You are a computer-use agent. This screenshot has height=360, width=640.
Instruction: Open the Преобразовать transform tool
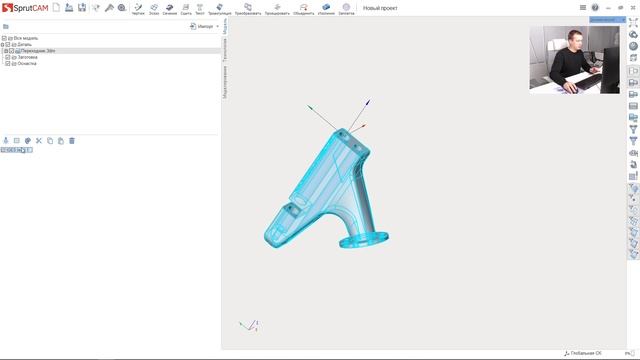coord(248,9)
